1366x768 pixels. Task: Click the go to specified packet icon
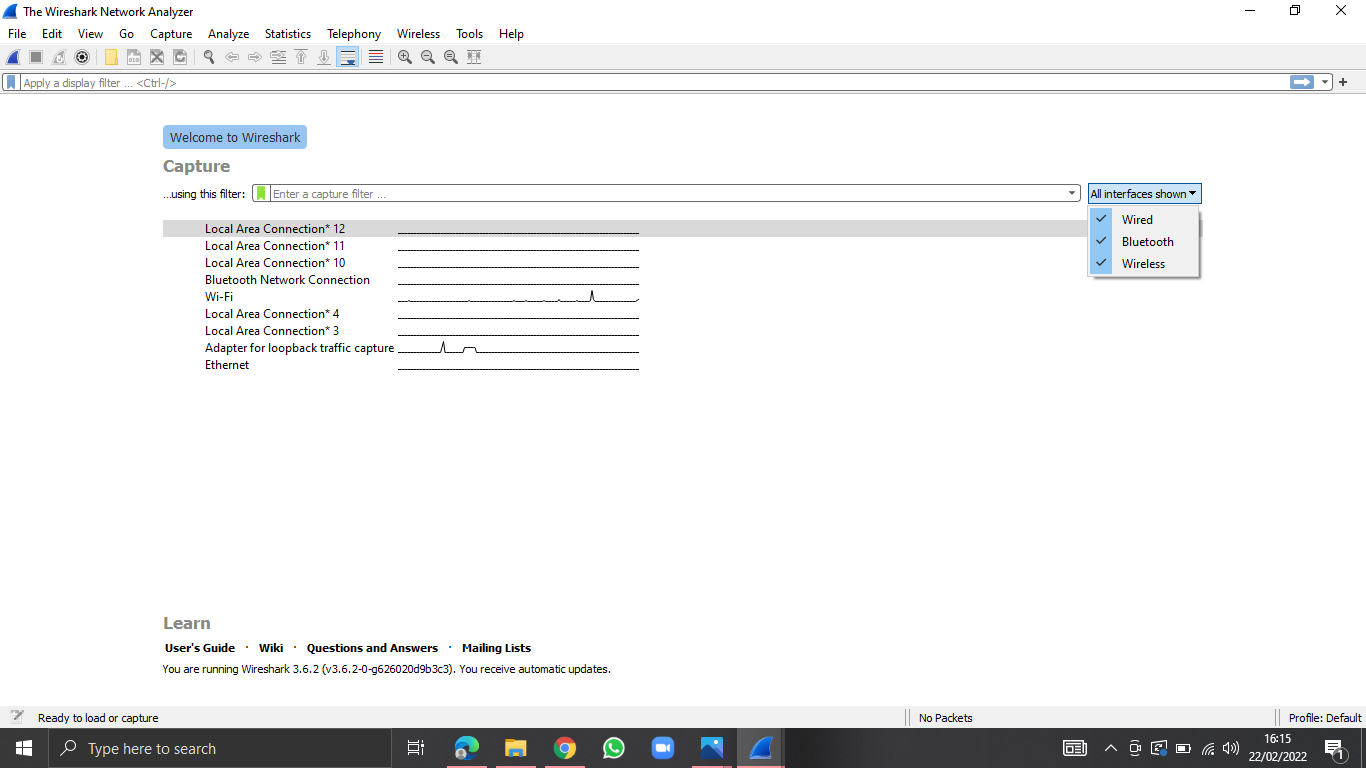click(278, 57)
